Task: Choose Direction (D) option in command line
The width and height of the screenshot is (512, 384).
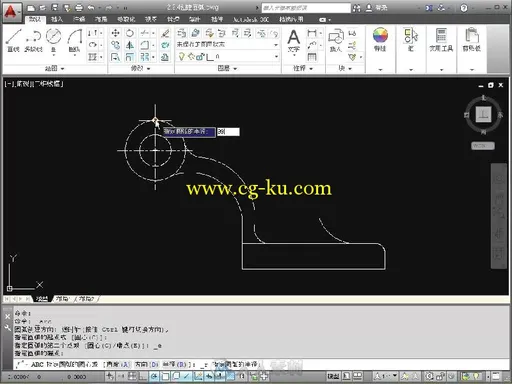Action: pos(147,365)
